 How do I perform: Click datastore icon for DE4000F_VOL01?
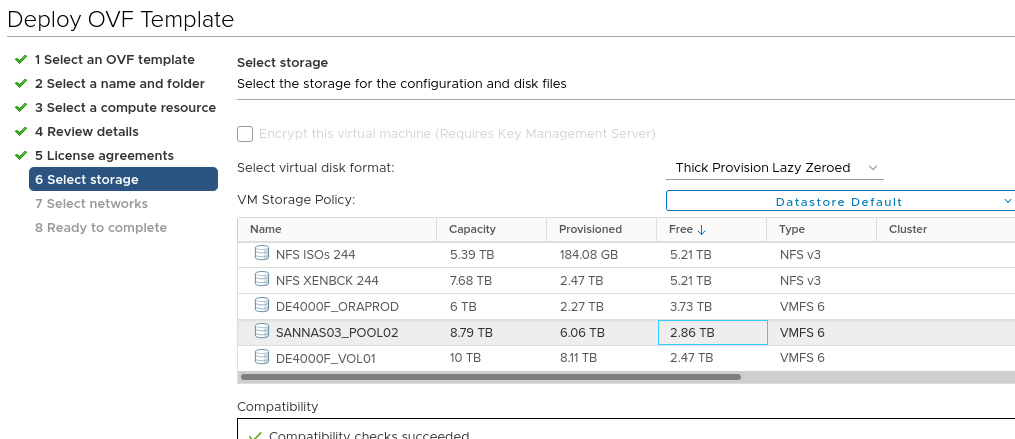coord(262,356)
